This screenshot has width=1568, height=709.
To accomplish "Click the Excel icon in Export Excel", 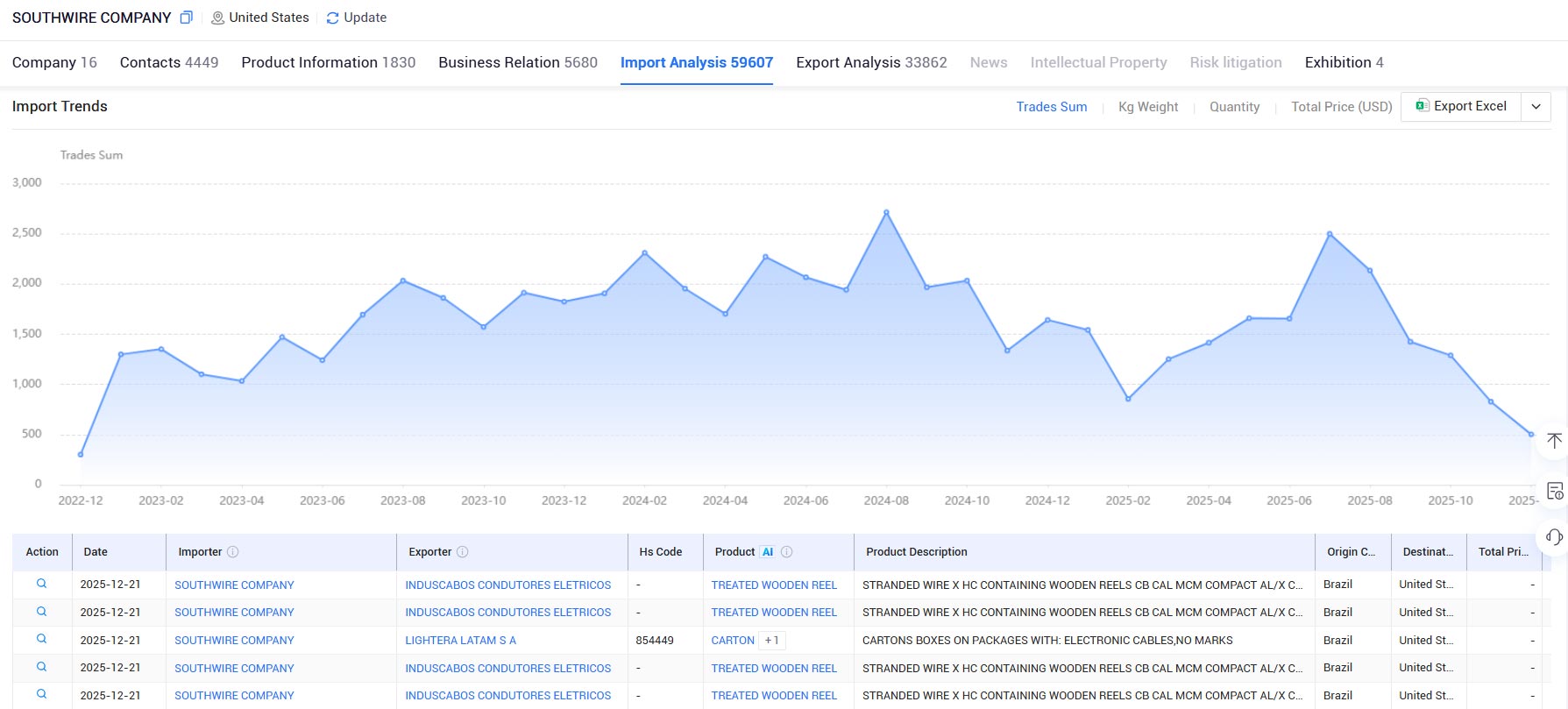I will click(x=1422, y=106).
